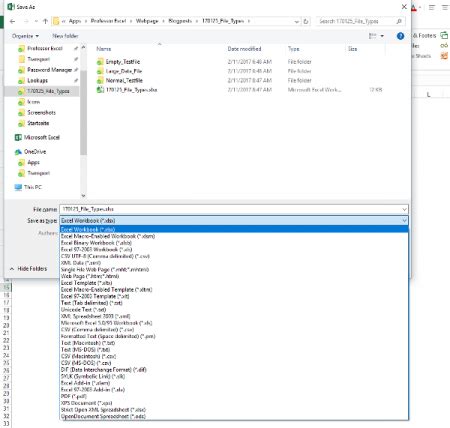450x428 pixels.
Task: Sort by Size column header
Action: pyautogui.click(x=352, y=49)
